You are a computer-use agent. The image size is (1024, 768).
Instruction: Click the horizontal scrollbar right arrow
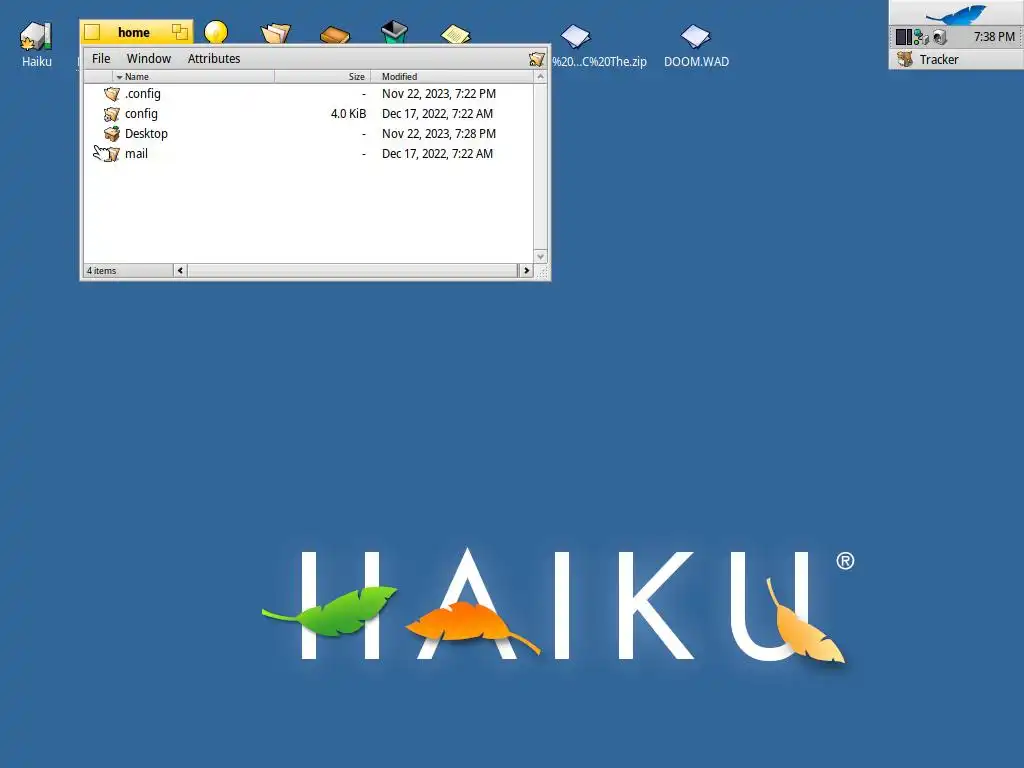[526, 270]
